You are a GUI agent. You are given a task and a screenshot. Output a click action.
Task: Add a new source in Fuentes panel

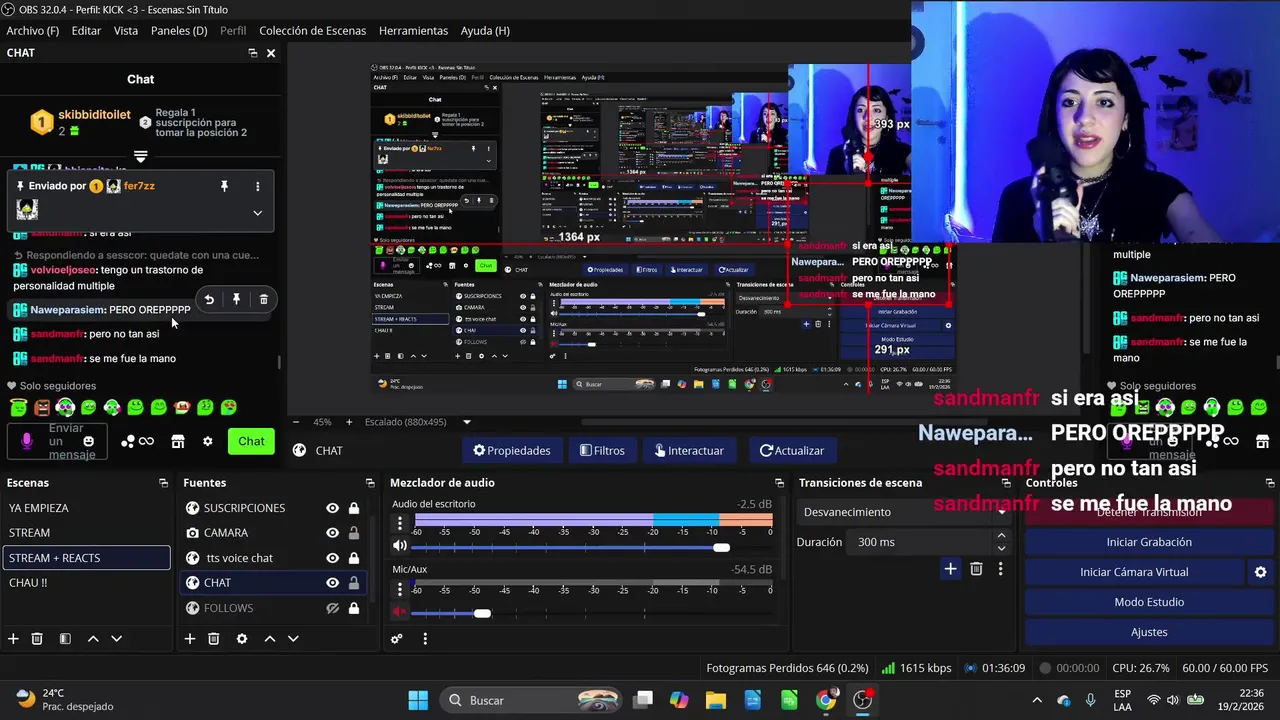[189, 638]
